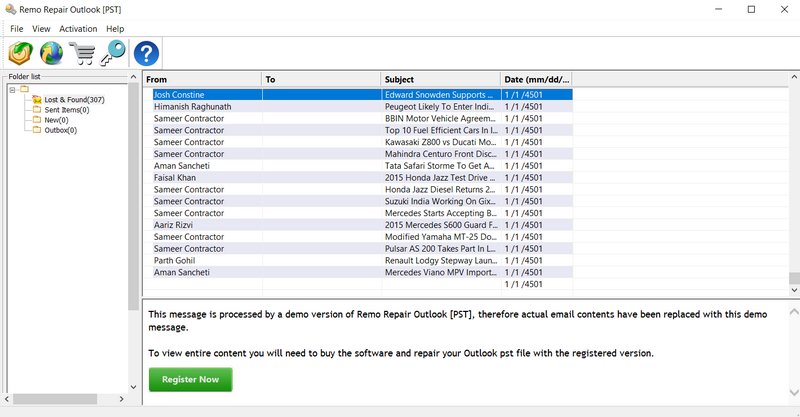Open the View menu
This screenshot has width=800, height=417.
click(x=41, y=29)
